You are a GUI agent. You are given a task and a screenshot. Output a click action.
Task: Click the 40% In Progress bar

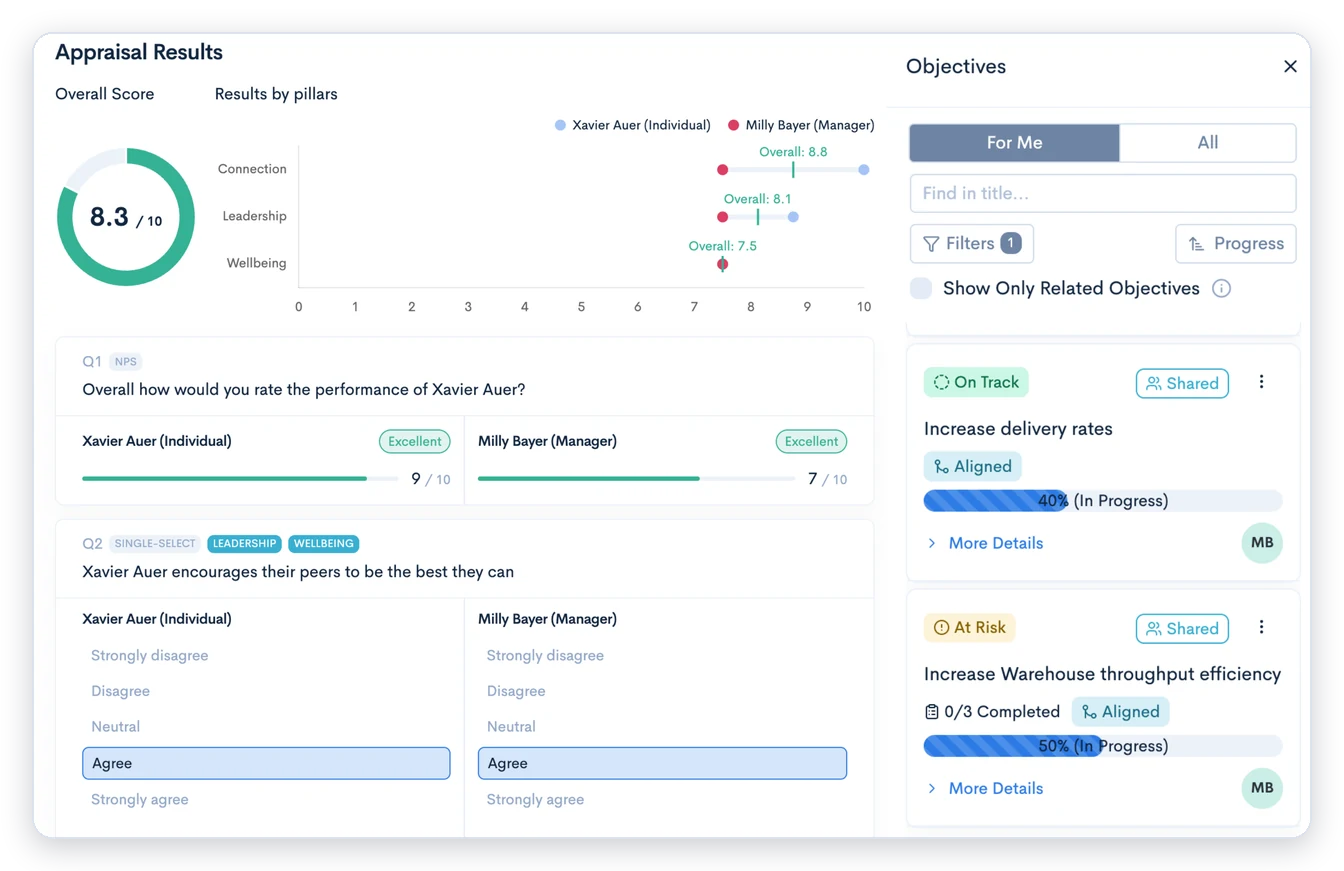1103,500
